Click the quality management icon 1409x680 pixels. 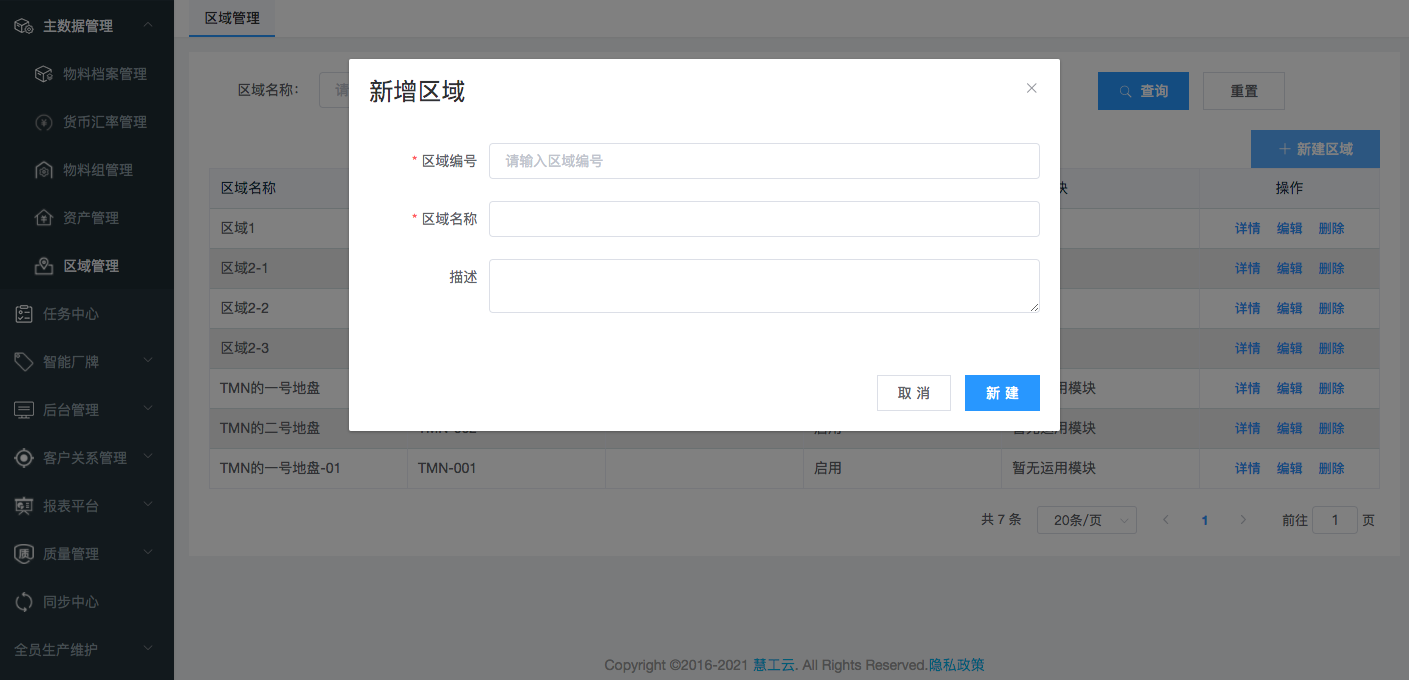click(24, 554)
